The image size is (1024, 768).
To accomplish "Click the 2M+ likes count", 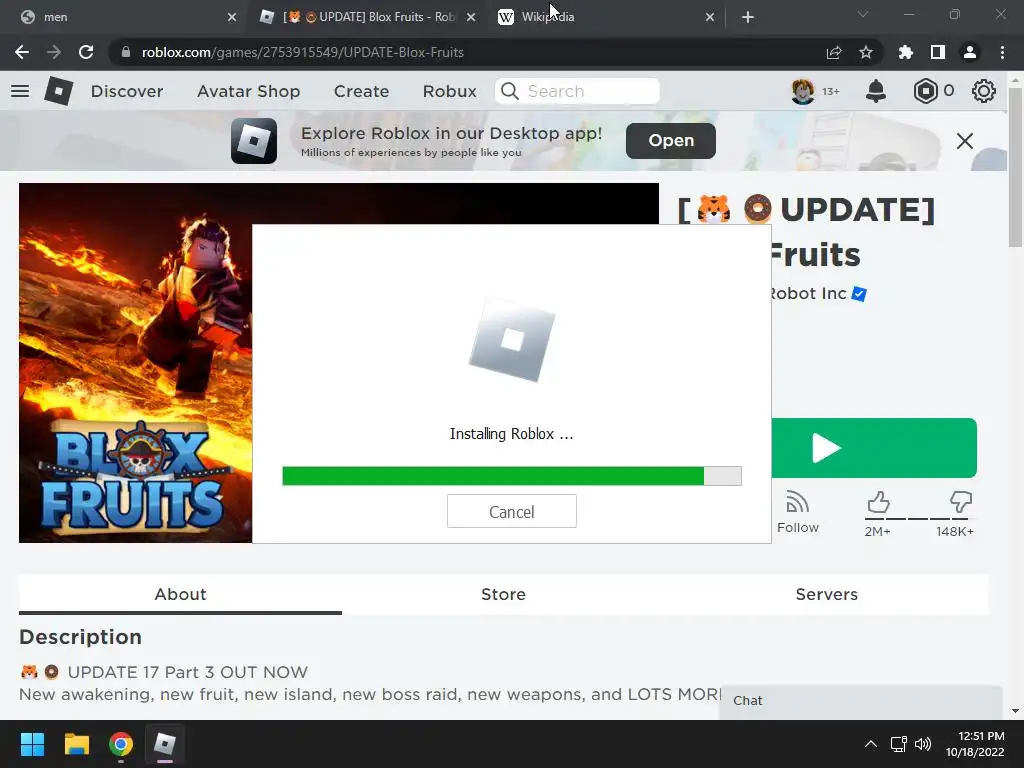I will click(x=877, y=532).
